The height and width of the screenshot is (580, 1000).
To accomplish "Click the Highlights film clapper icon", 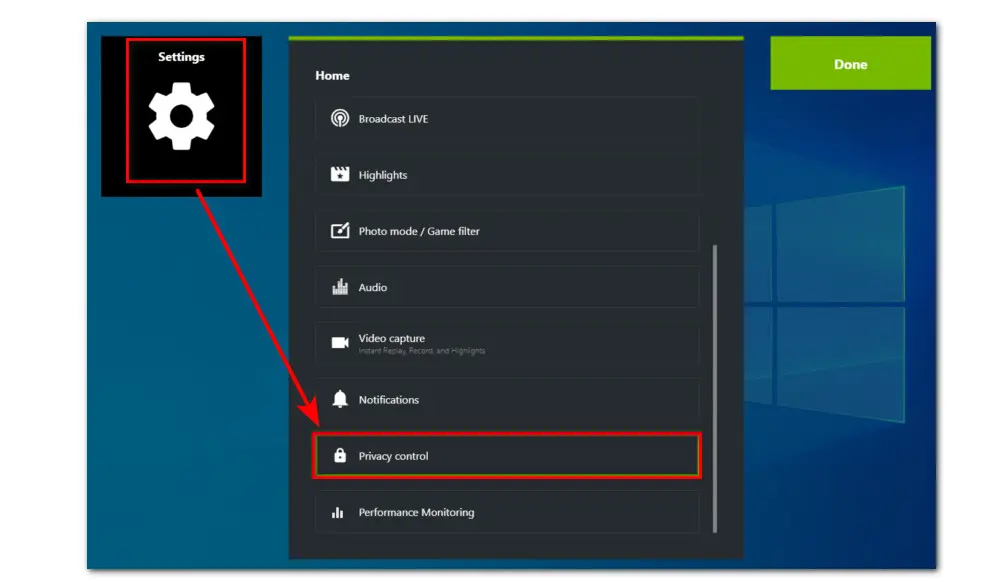I will [340, 175].
